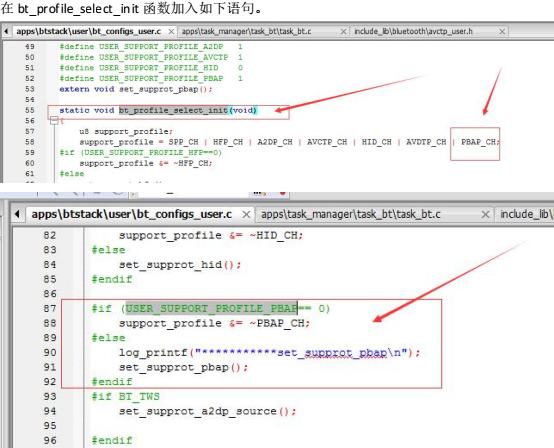Click the 'set_supprot_pbap();' call on line 91
The width and height of the screenshot is (554, 448).
(x=184, y=367)
